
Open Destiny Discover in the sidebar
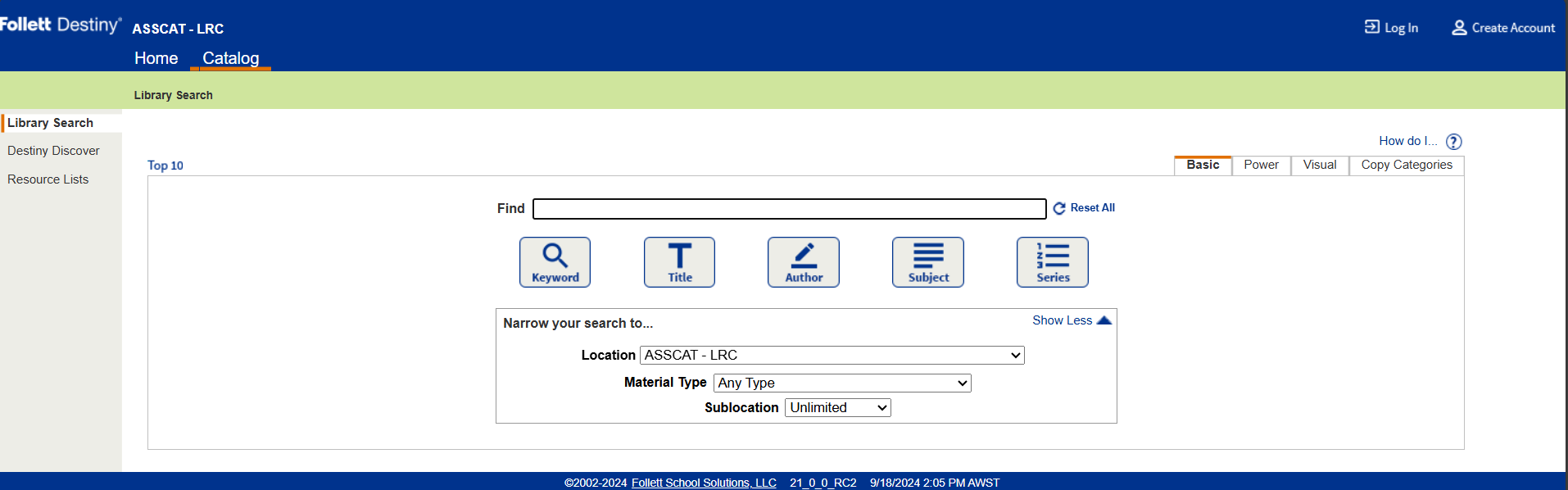pyautogui.click(x=53, y=151)
